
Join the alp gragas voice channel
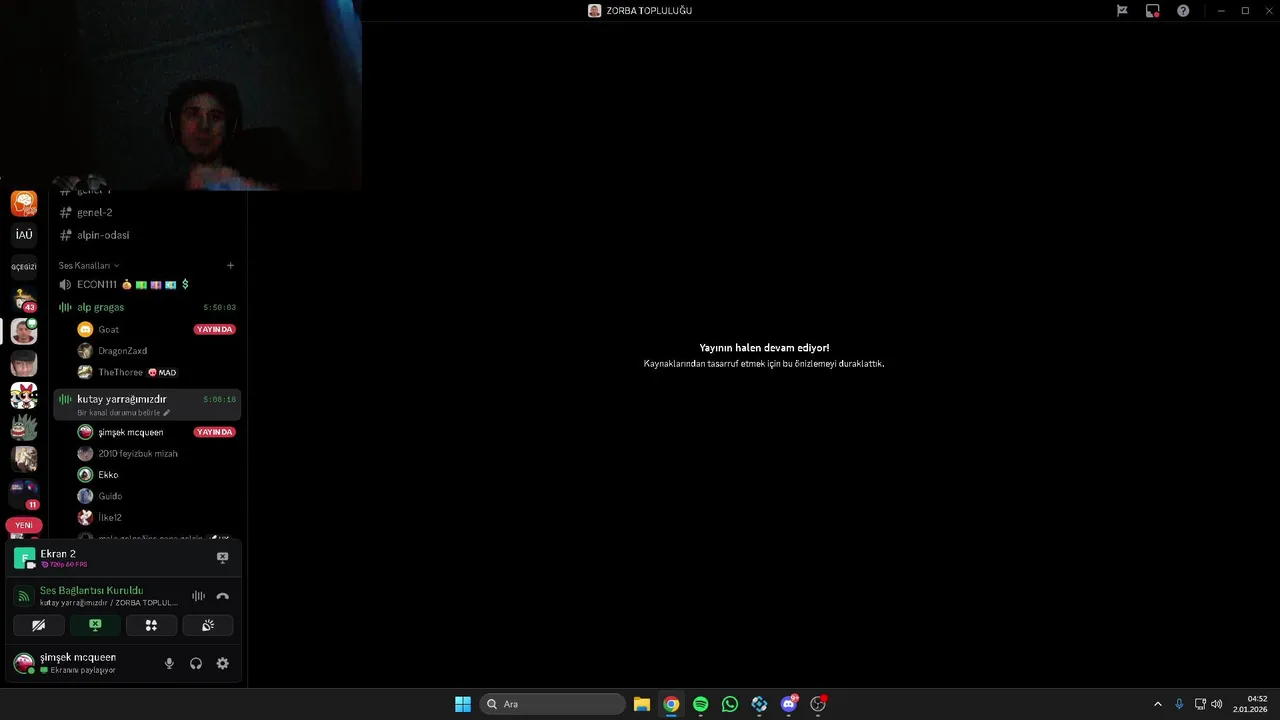click(x=147, y=307)
